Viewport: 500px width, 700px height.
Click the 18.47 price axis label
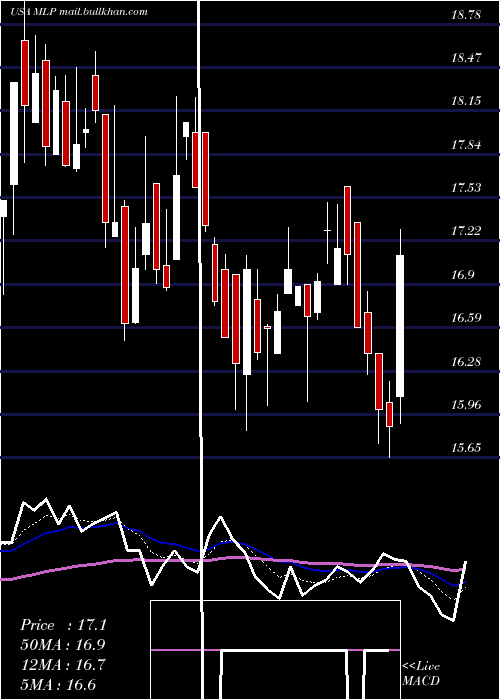(466, 58)
